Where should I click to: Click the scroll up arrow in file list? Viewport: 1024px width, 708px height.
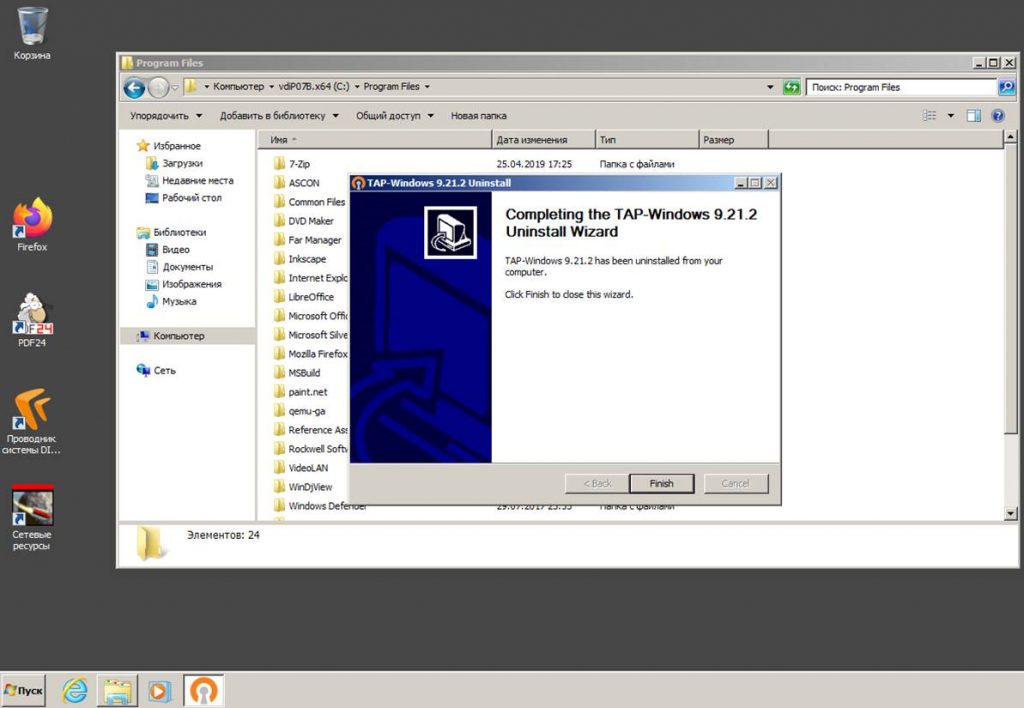click(1011, 137)
